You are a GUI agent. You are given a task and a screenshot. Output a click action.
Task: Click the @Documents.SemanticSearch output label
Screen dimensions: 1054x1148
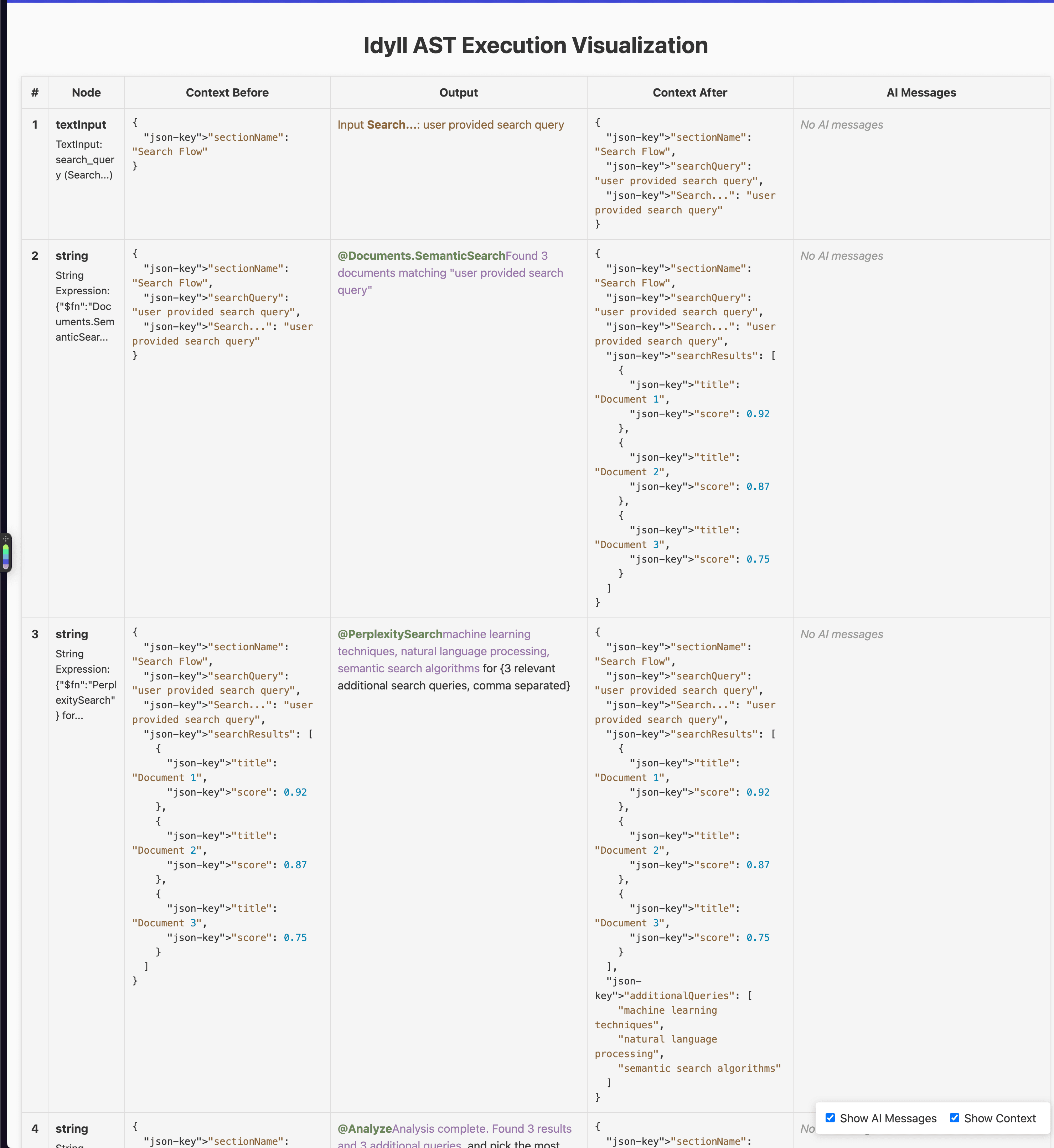[x=422, y=256]
